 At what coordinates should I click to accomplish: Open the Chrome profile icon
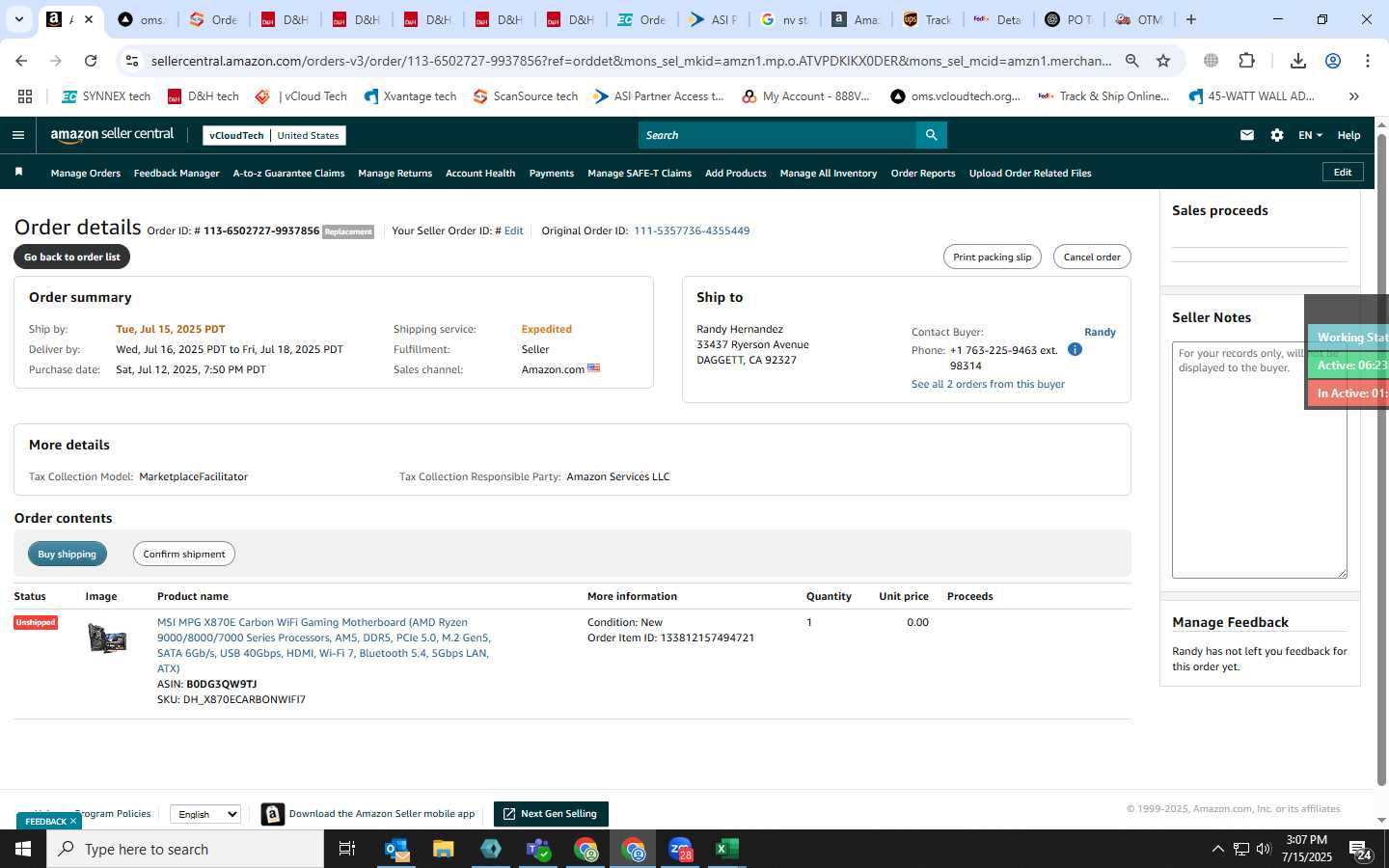coord(1333,61)
